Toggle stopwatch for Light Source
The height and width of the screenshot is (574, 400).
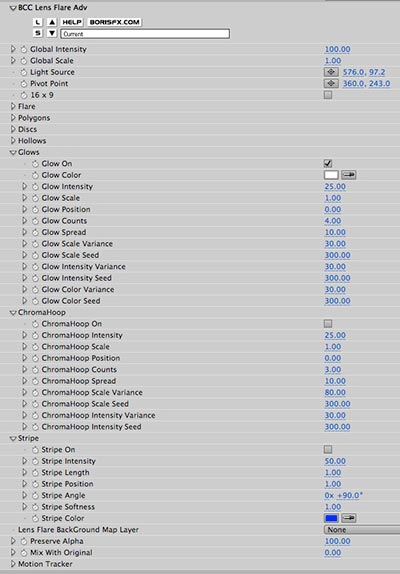point(24,72)
